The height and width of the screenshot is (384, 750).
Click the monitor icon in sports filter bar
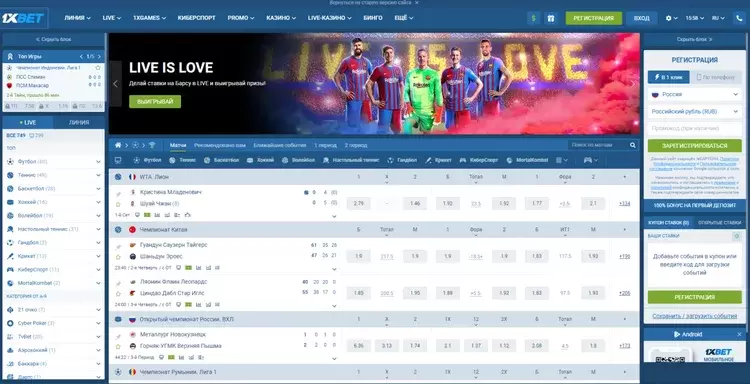118,160
